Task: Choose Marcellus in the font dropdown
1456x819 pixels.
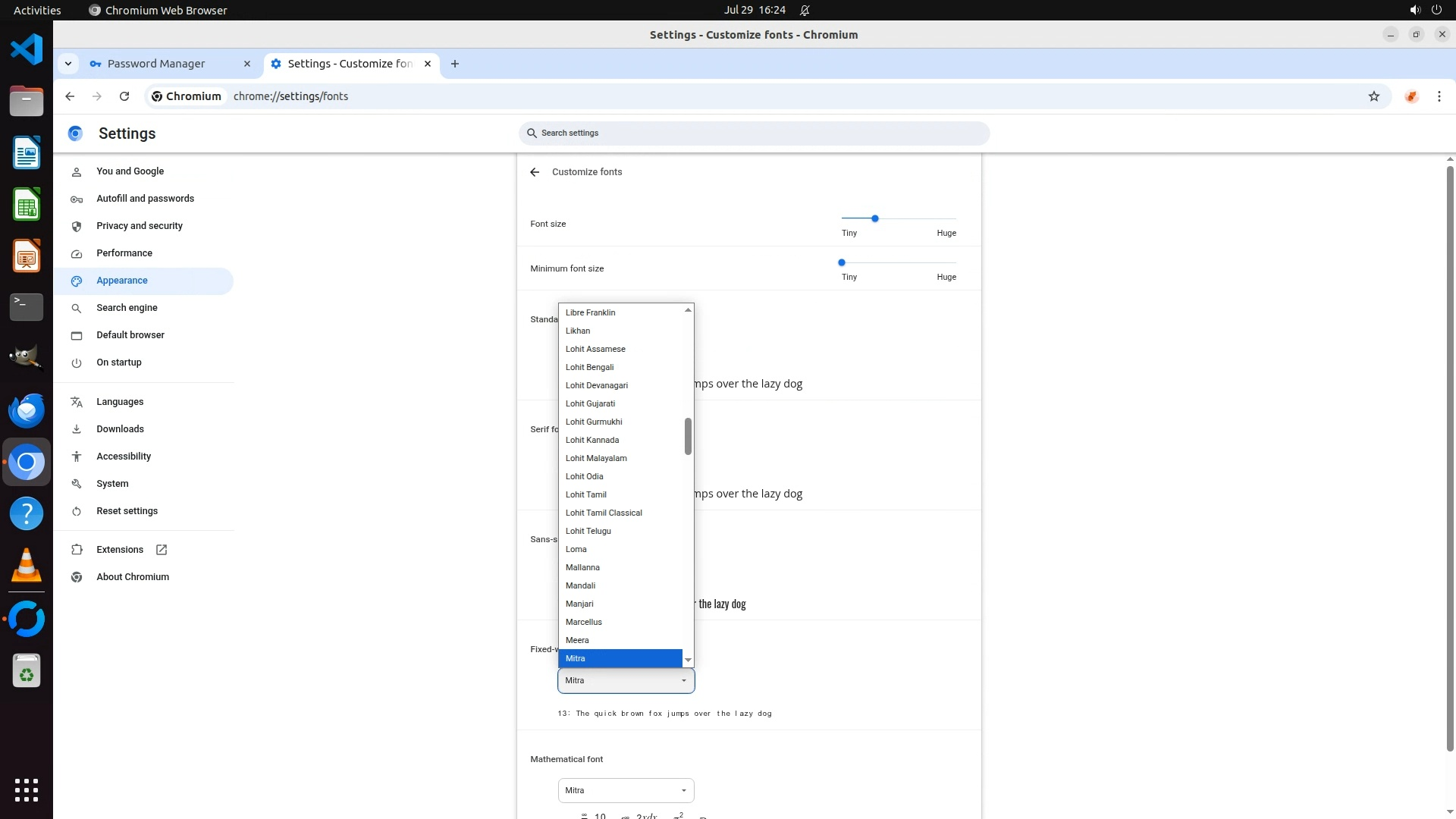Action: coord(583,622)
